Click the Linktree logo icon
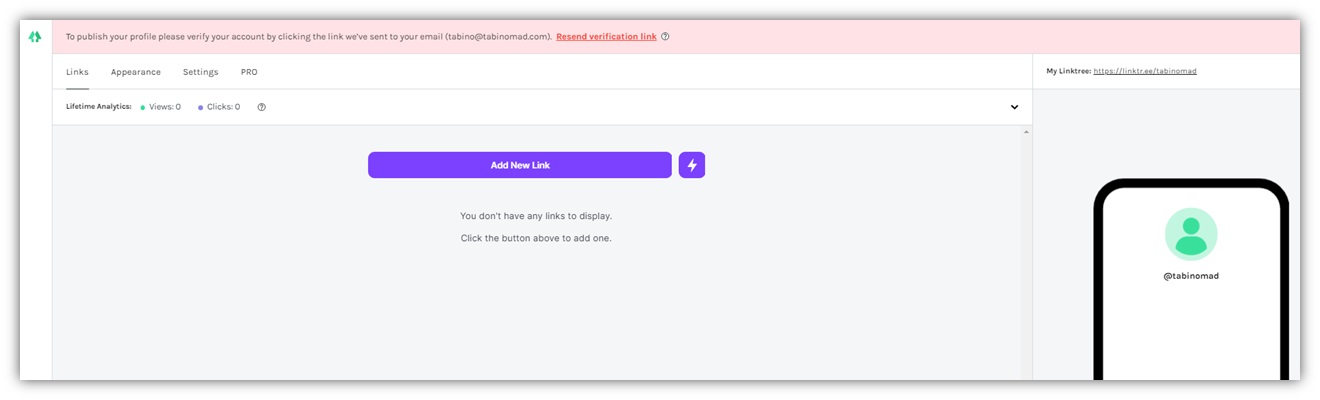The height and width of the screenshot is (400, 1320). pos(35,36)
